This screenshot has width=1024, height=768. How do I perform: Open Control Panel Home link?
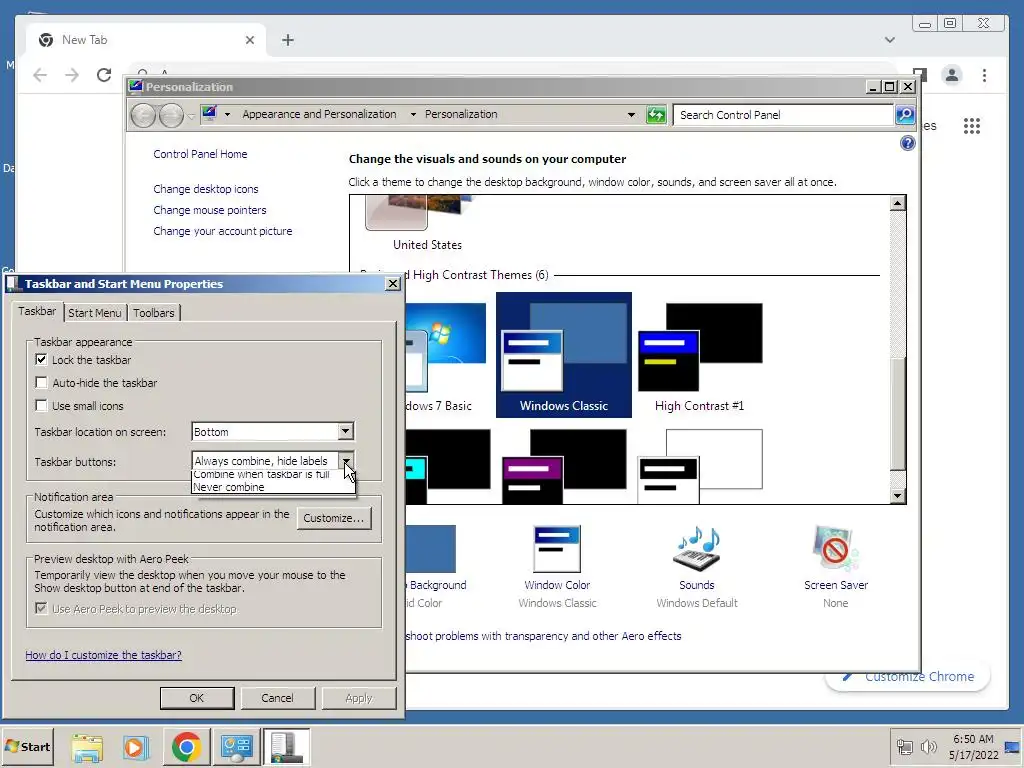pos(200,154)
